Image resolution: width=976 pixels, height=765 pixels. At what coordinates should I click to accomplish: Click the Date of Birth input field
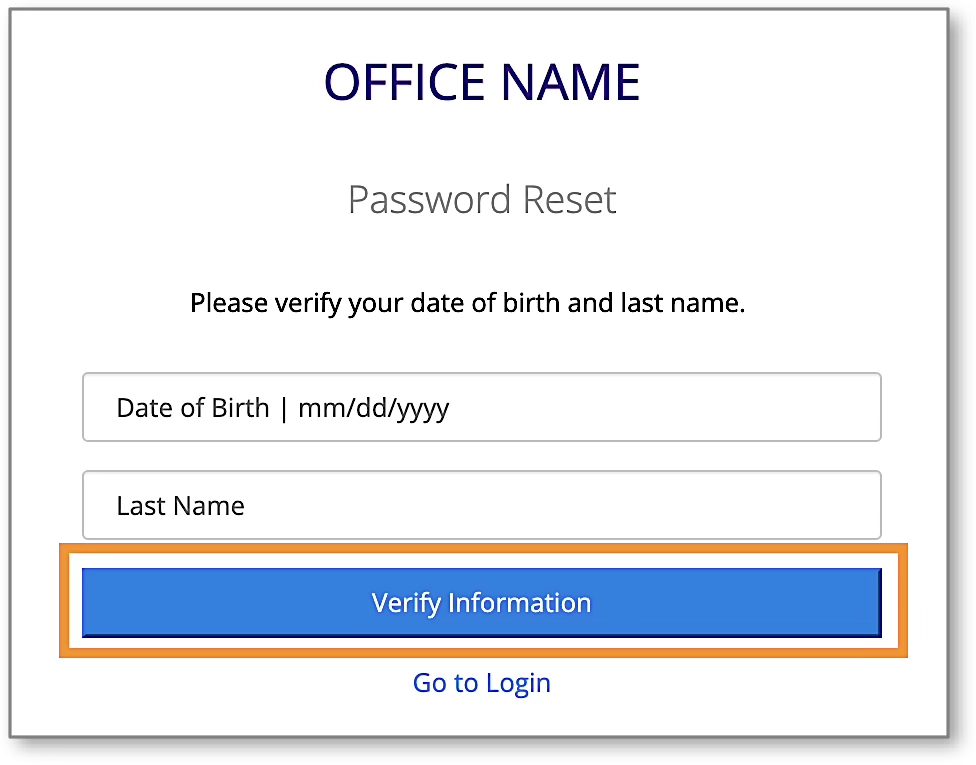pos(481,407)
